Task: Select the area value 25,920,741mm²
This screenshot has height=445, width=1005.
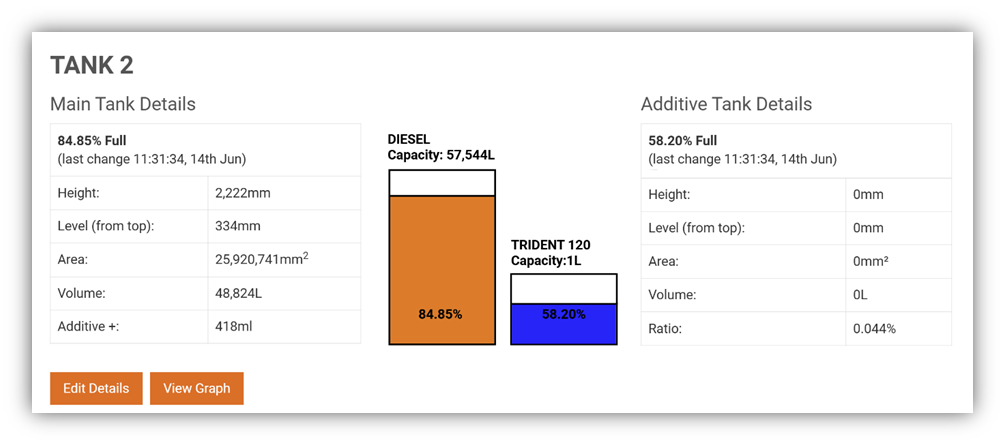Action: [x=262, y=260]
